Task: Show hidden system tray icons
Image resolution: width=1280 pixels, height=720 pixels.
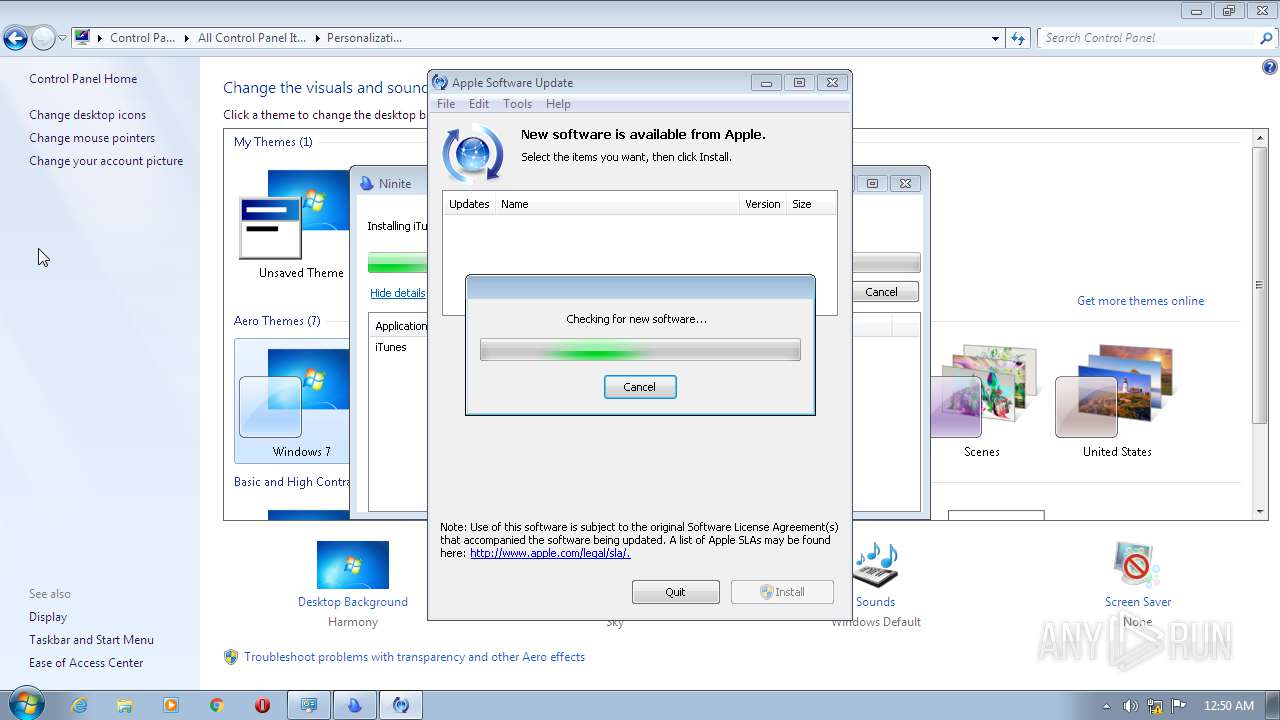Action: point(1106,706)
